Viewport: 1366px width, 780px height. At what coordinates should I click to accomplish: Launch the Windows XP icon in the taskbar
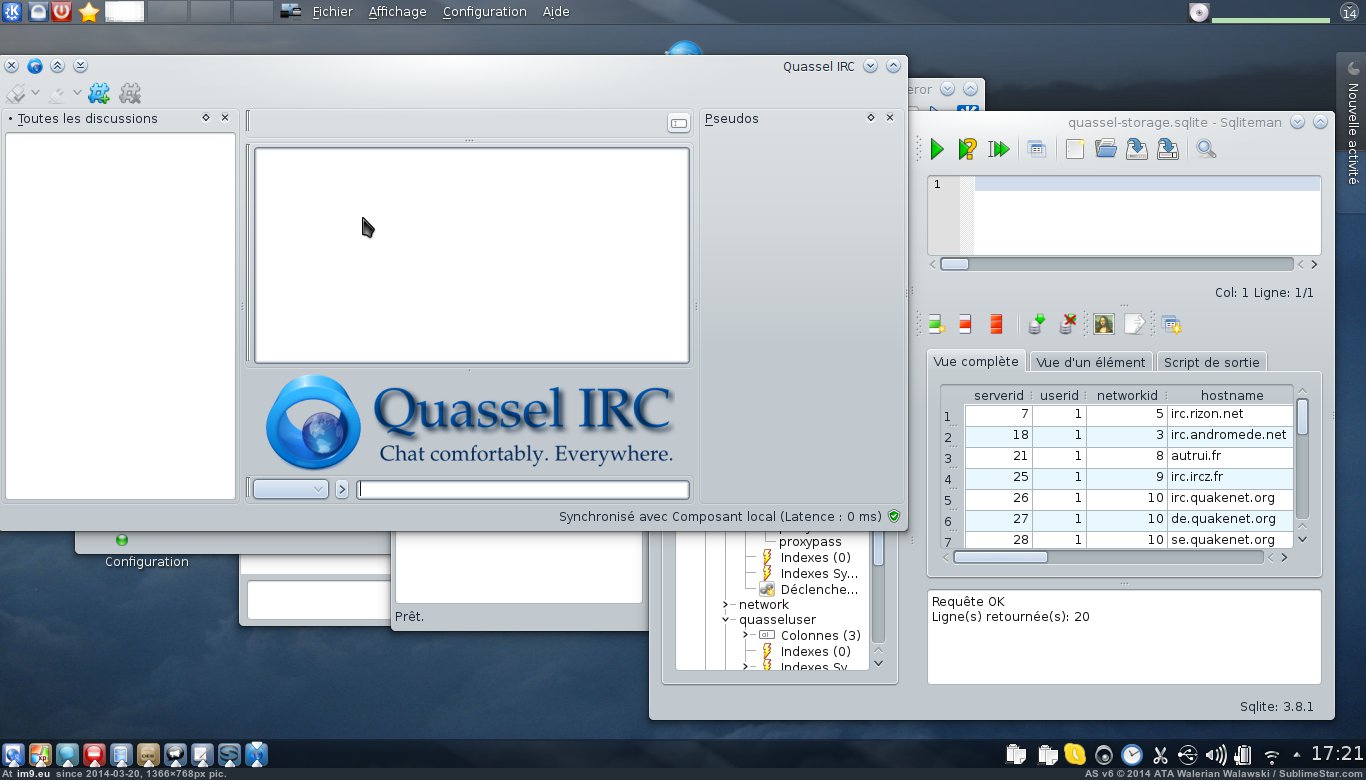point(41,755)
